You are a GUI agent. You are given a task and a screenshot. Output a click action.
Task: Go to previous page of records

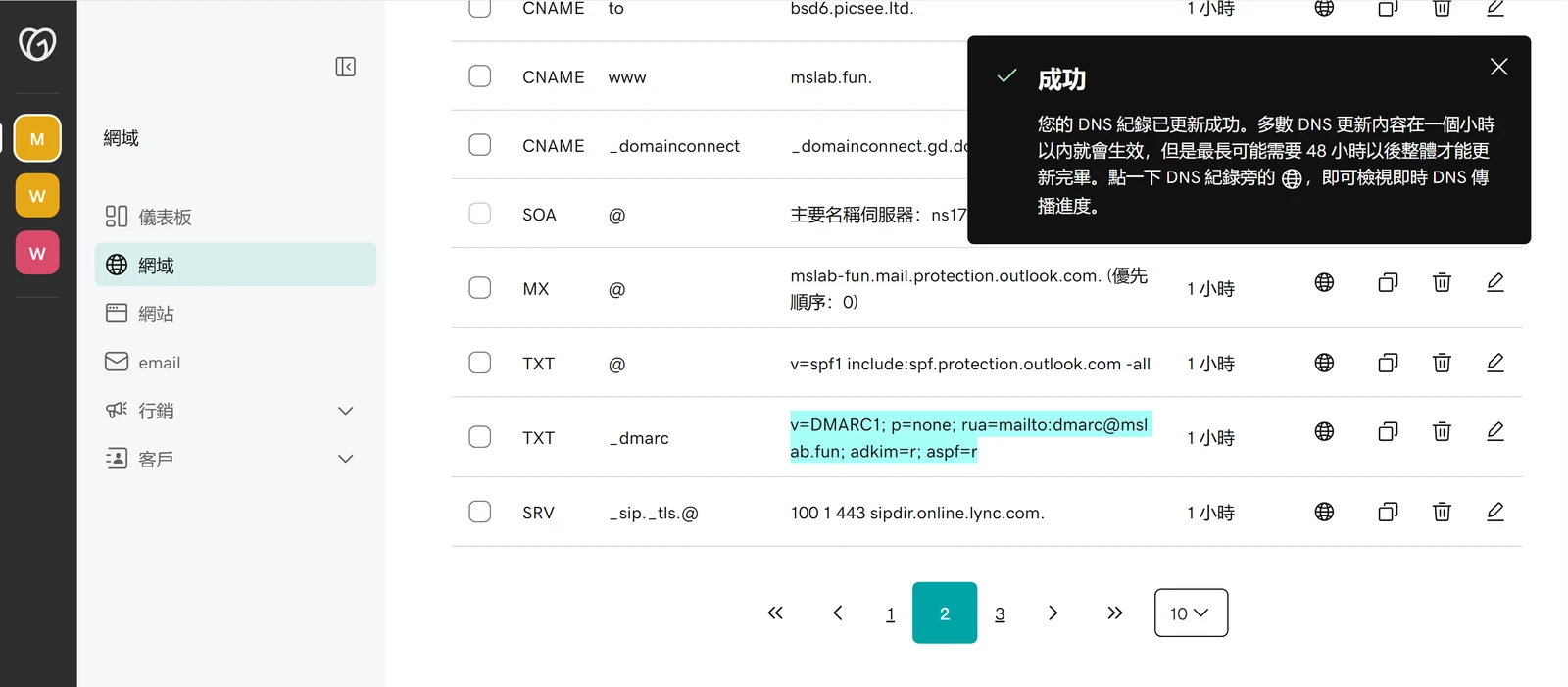(x=838, y=613)
